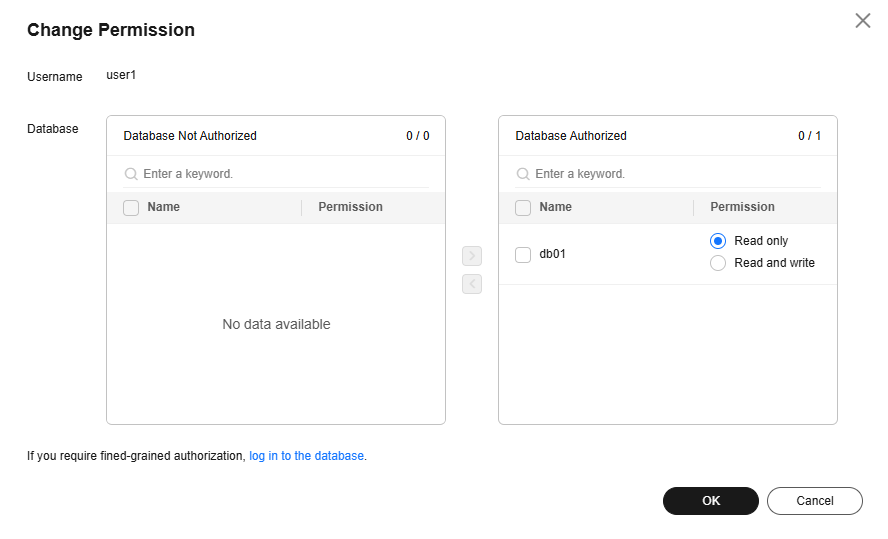888x539 pixels.
Task: Click Name column header in Database Authorized
Action: [x=555, y=207]
